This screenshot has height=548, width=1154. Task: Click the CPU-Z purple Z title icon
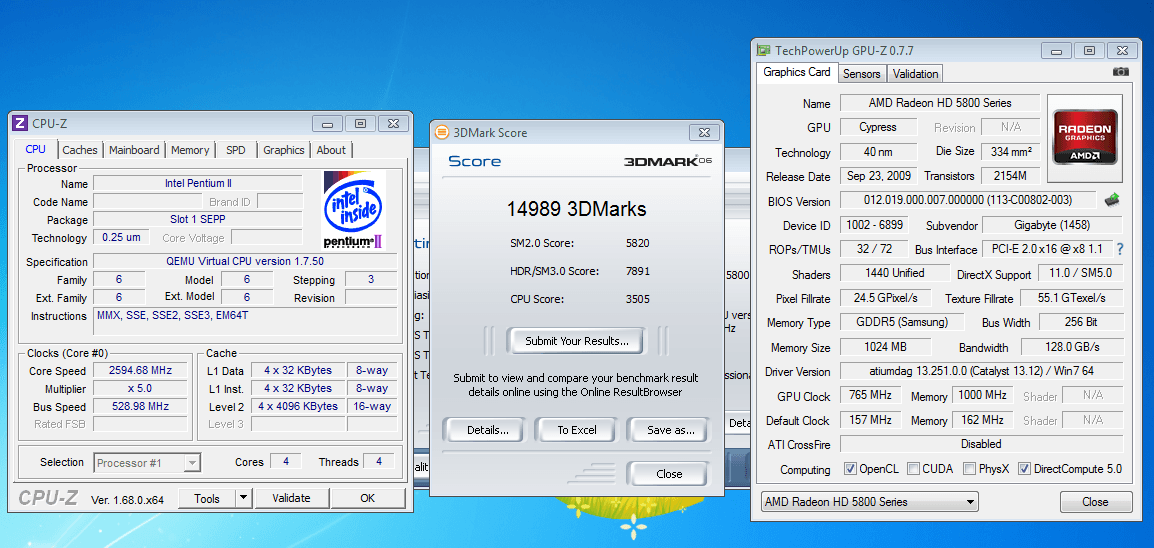click(x=20, y=124)
